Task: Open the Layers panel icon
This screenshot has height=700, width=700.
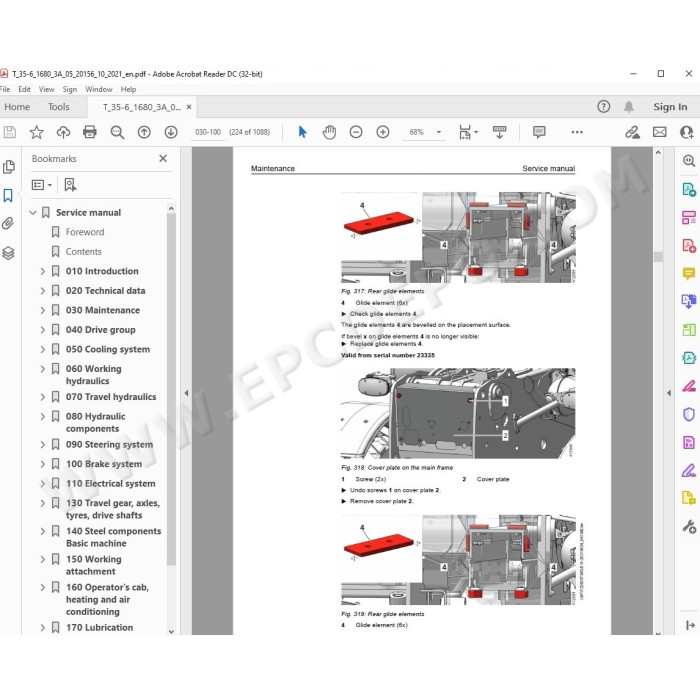Action: coord(8,253)
